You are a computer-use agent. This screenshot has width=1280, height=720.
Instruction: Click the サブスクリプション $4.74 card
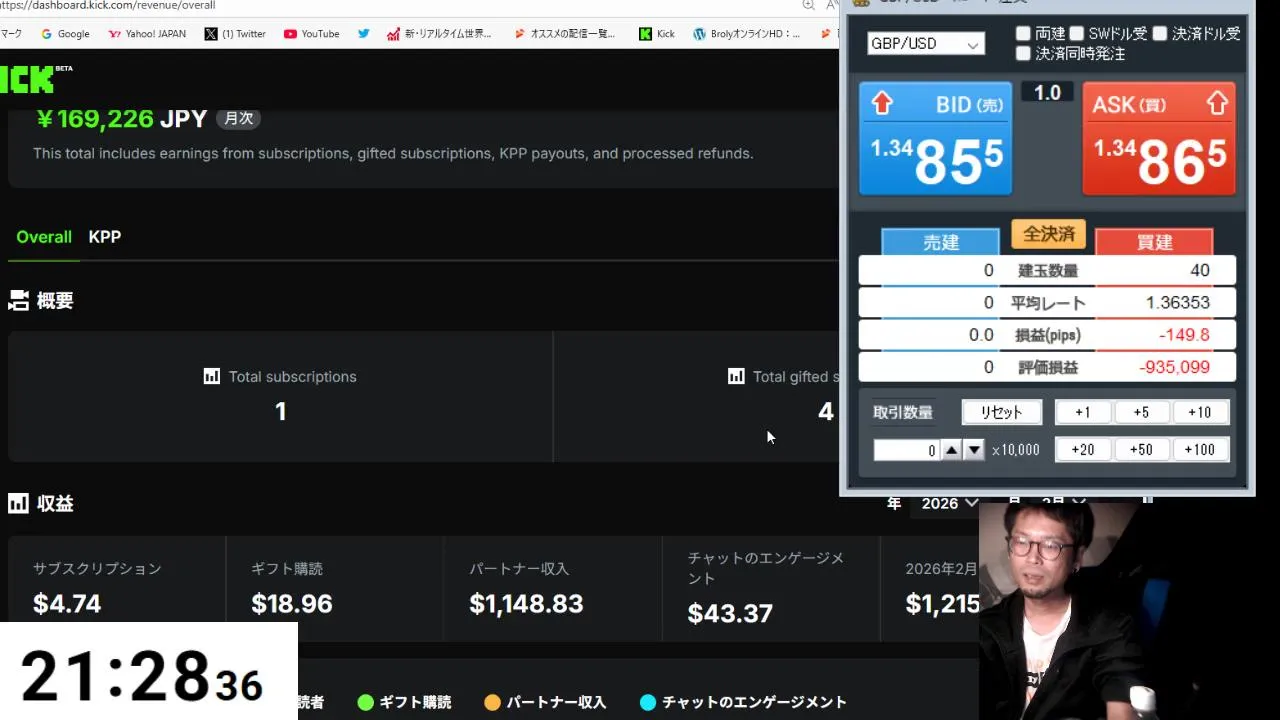(117, 588)
